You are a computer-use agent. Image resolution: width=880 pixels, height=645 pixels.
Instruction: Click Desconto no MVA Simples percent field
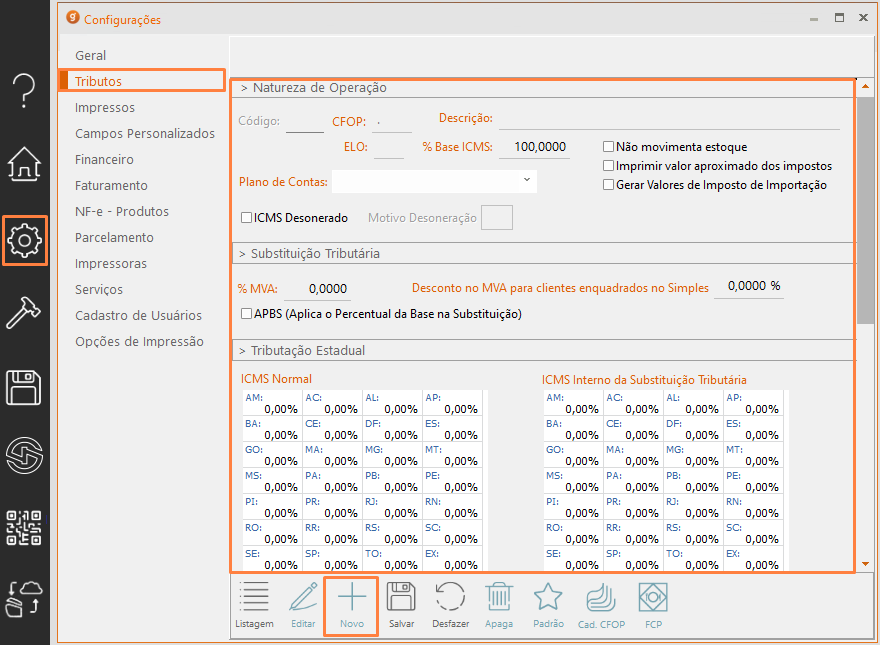click(749, 286)
